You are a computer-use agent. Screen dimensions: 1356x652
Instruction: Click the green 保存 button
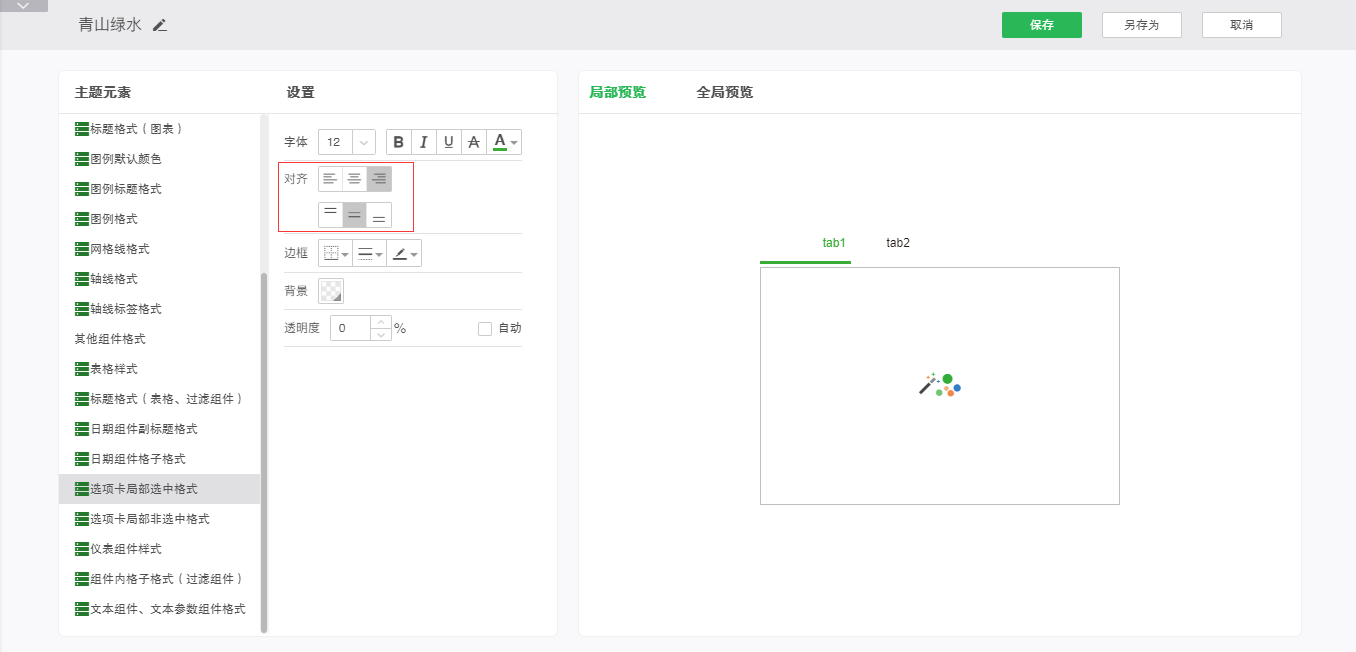click(1041, 25)
